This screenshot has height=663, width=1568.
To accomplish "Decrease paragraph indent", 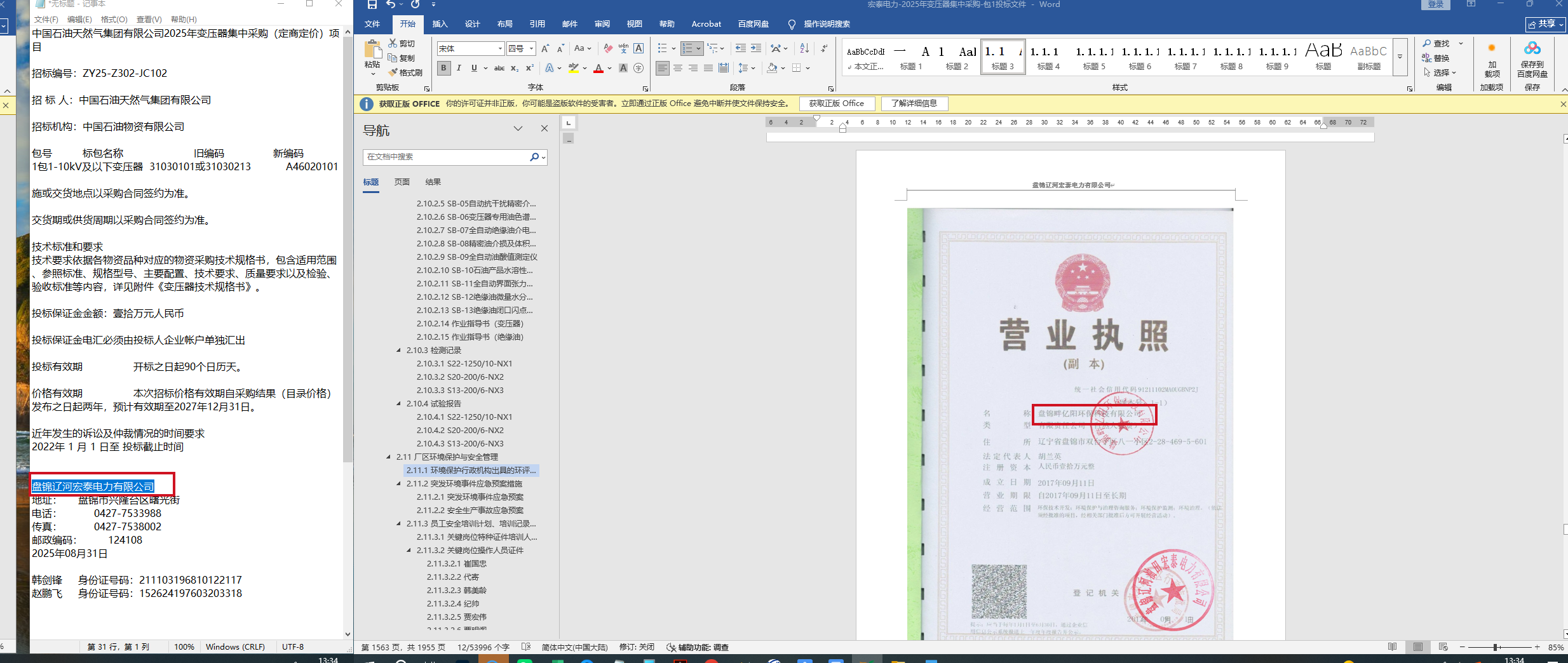I will click(741, 48).
